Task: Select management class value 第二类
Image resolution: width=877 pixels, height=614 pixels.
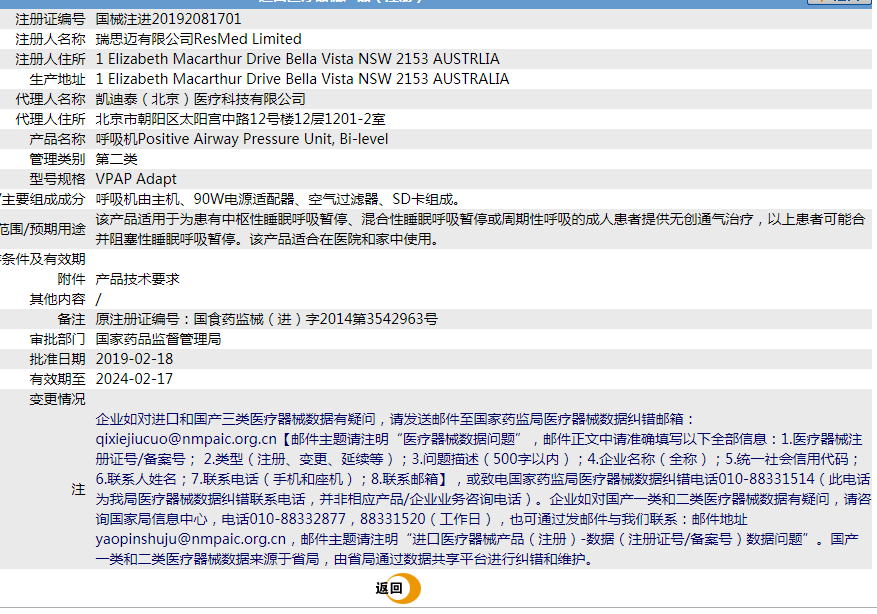Action: (116, 159)
